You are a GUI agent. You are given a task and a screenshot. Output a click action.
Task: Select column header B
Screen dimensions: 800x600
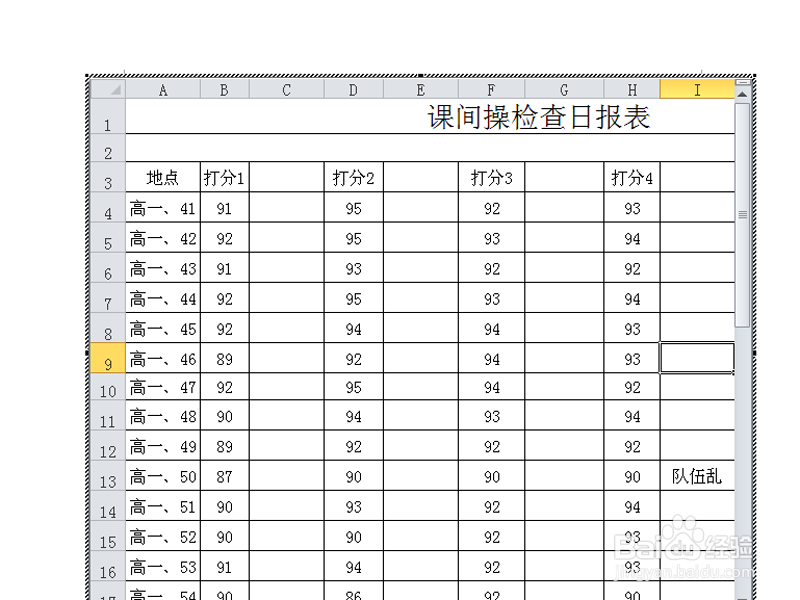(224, 89)
